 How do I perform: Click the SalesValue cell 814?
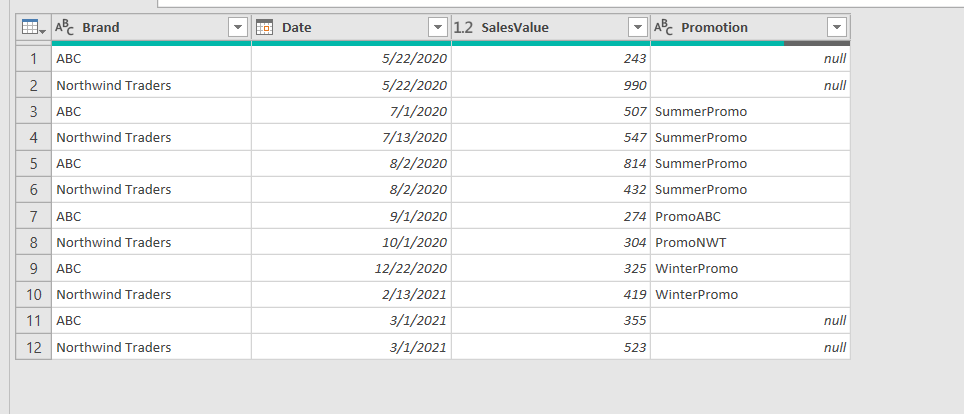551,164
